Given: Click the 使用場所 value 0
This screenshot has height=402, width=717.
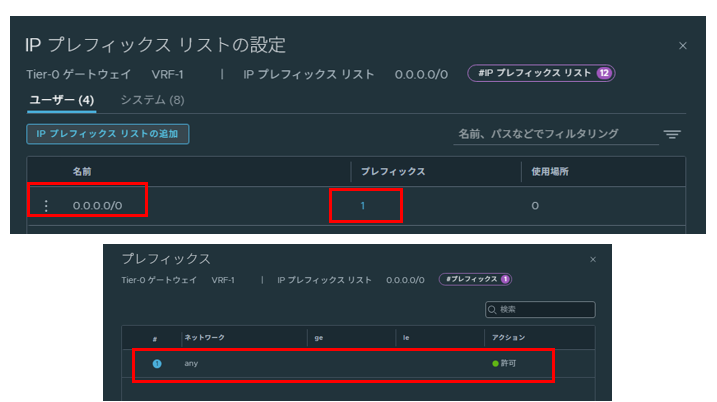Looking at the screenshot, I should tap(535, 206).
